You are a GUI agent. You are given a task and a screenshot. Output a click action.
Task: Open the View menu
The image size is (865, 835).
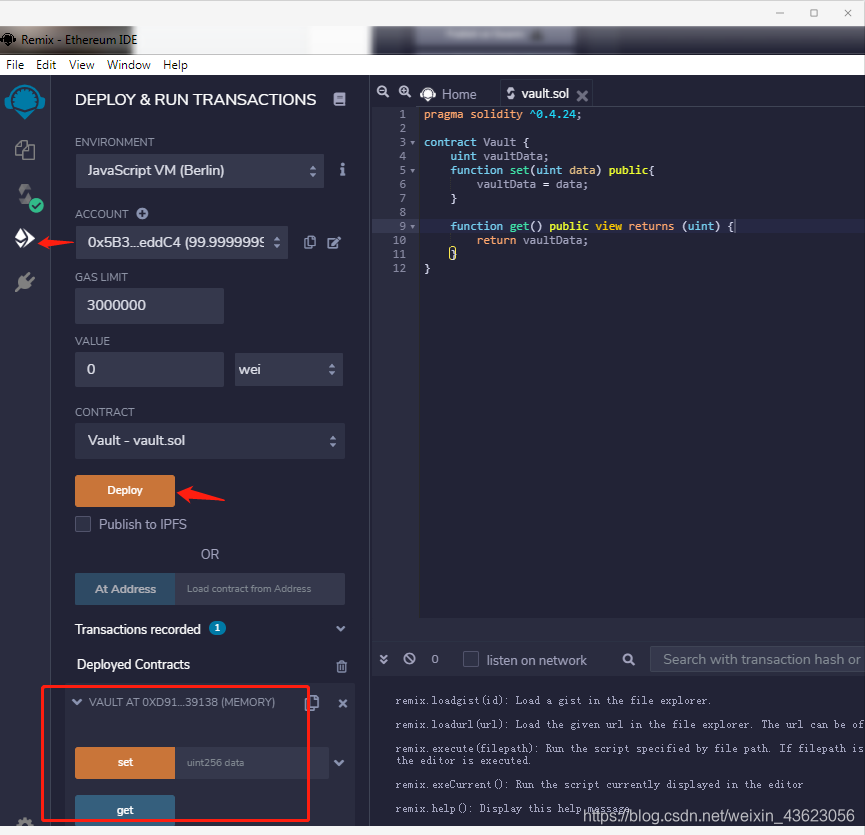tap(82, 65)
